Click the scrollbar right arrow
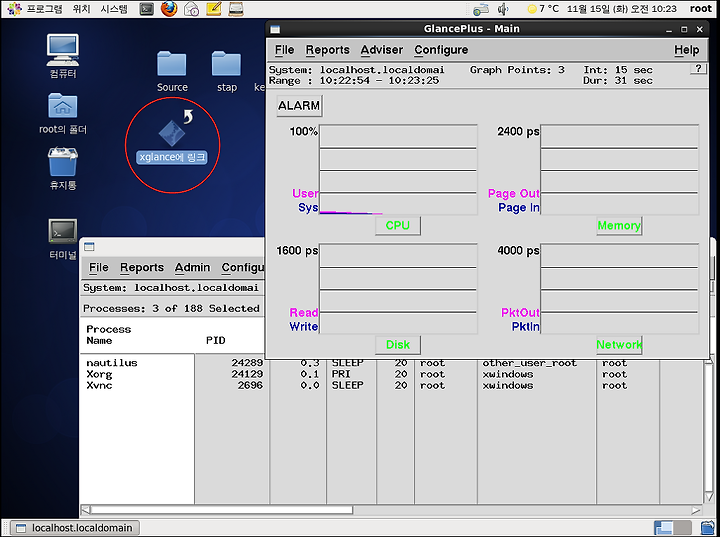Viewport: 720px width, 537px height. pyautogui.click(x=696, y=510)
